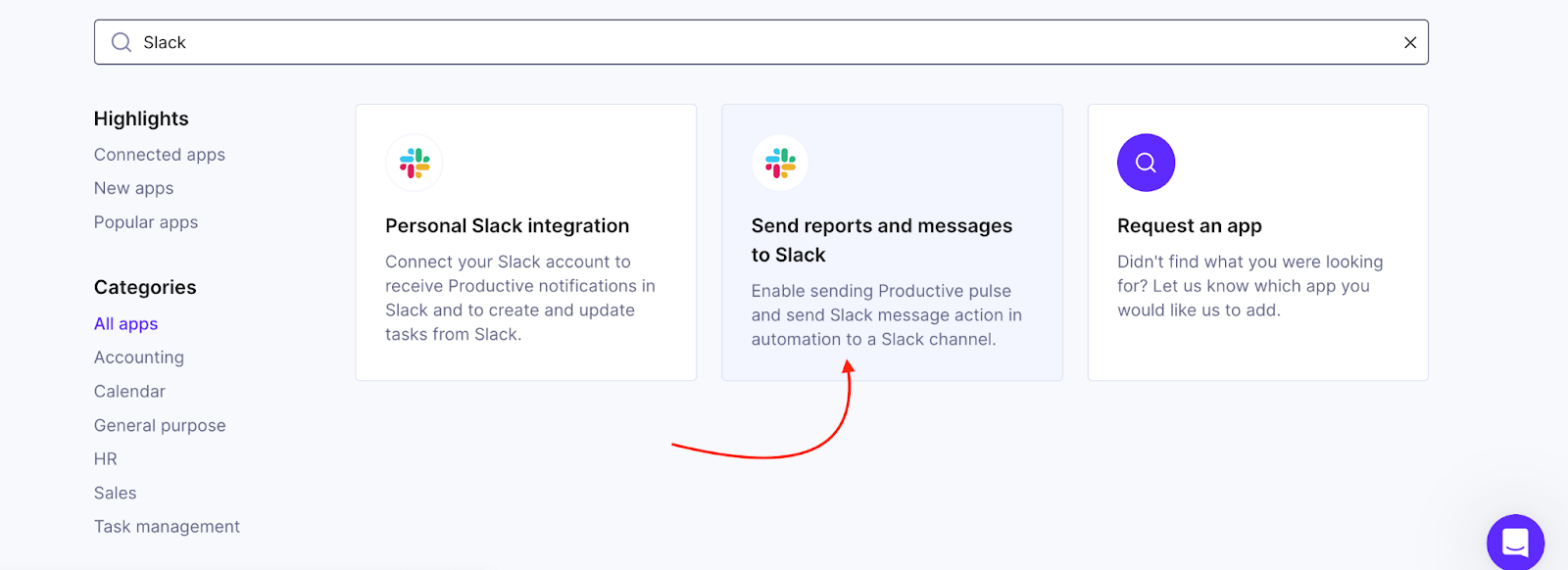
Task: Click the Enable sending Productive pulse description
Action: click(x=887, y=315)
